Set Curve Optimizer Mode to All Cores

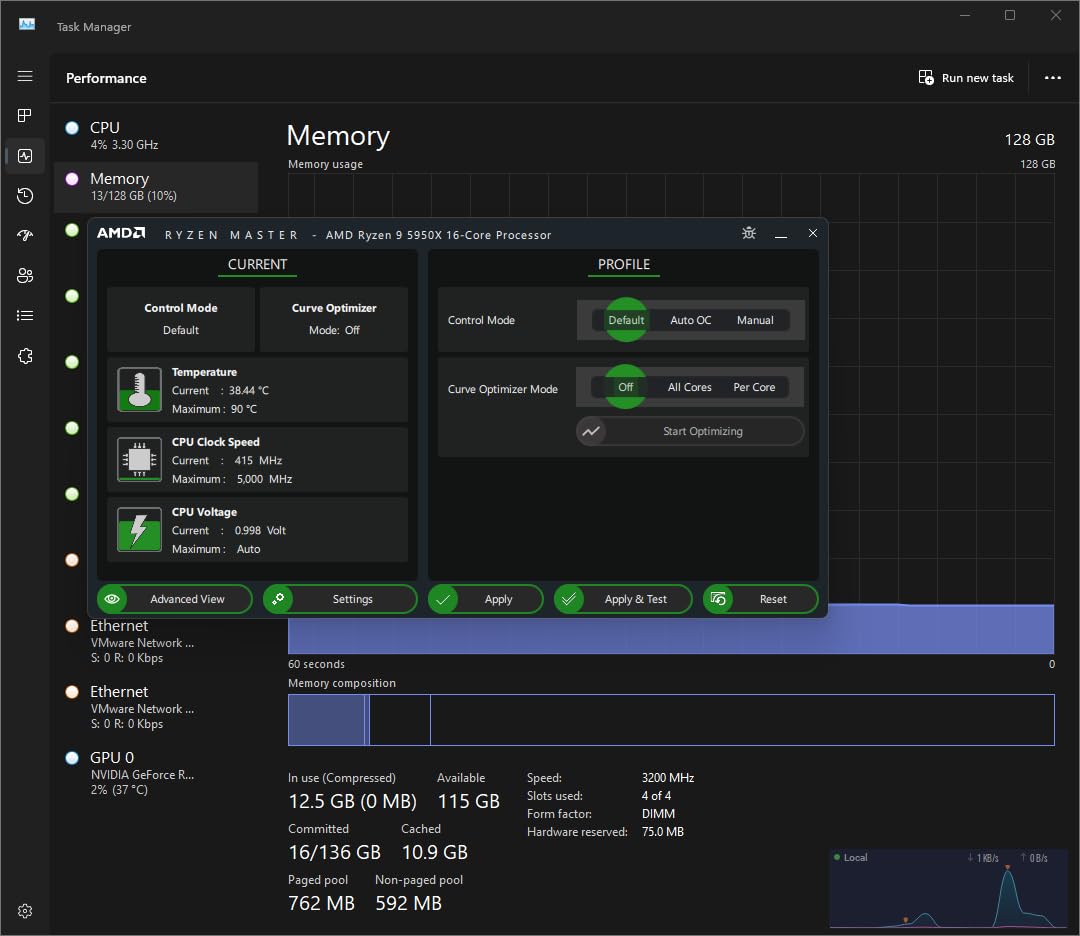point(689,387)
